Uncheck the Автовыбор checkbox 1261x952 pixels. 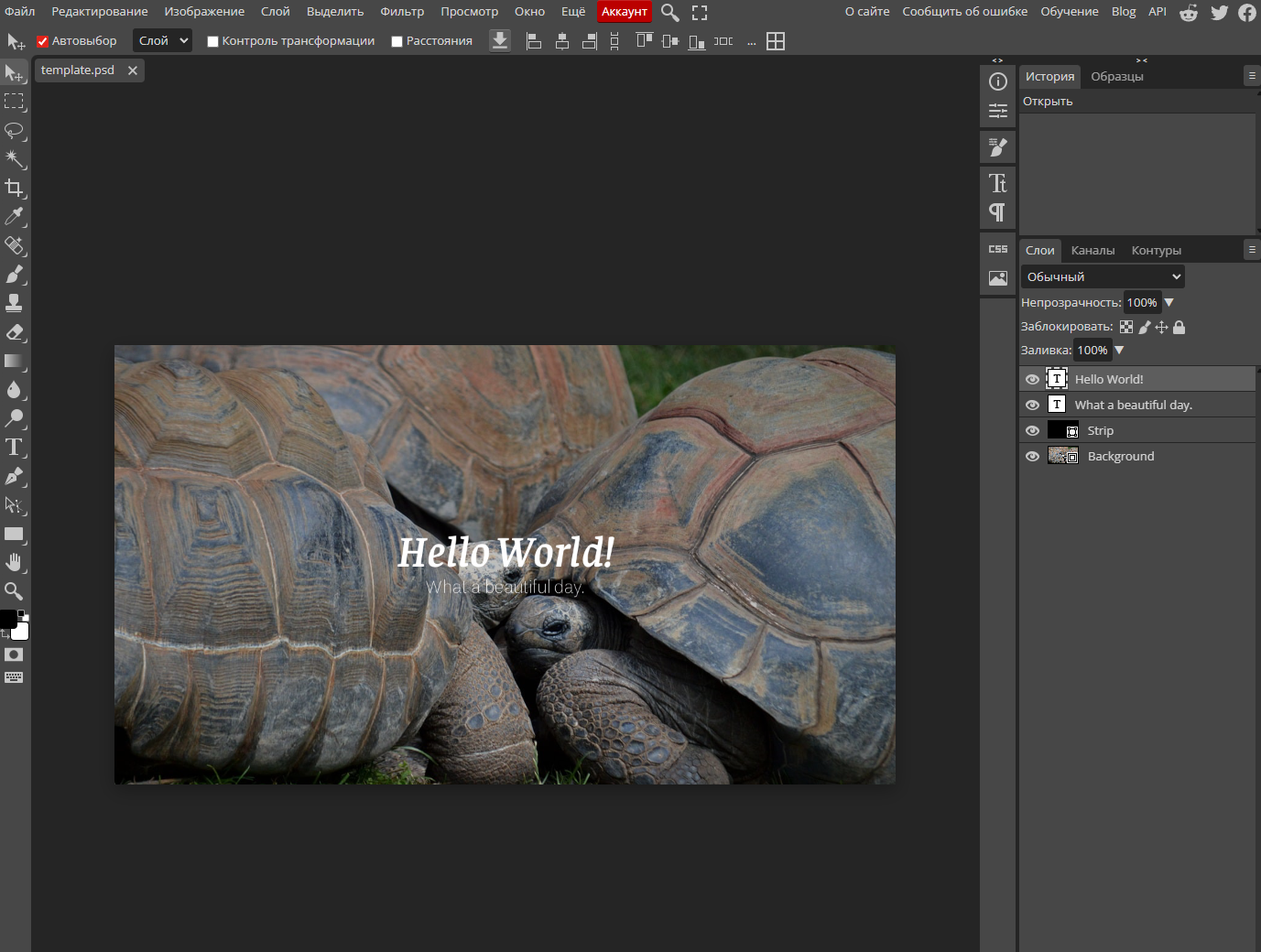(42, 41)
